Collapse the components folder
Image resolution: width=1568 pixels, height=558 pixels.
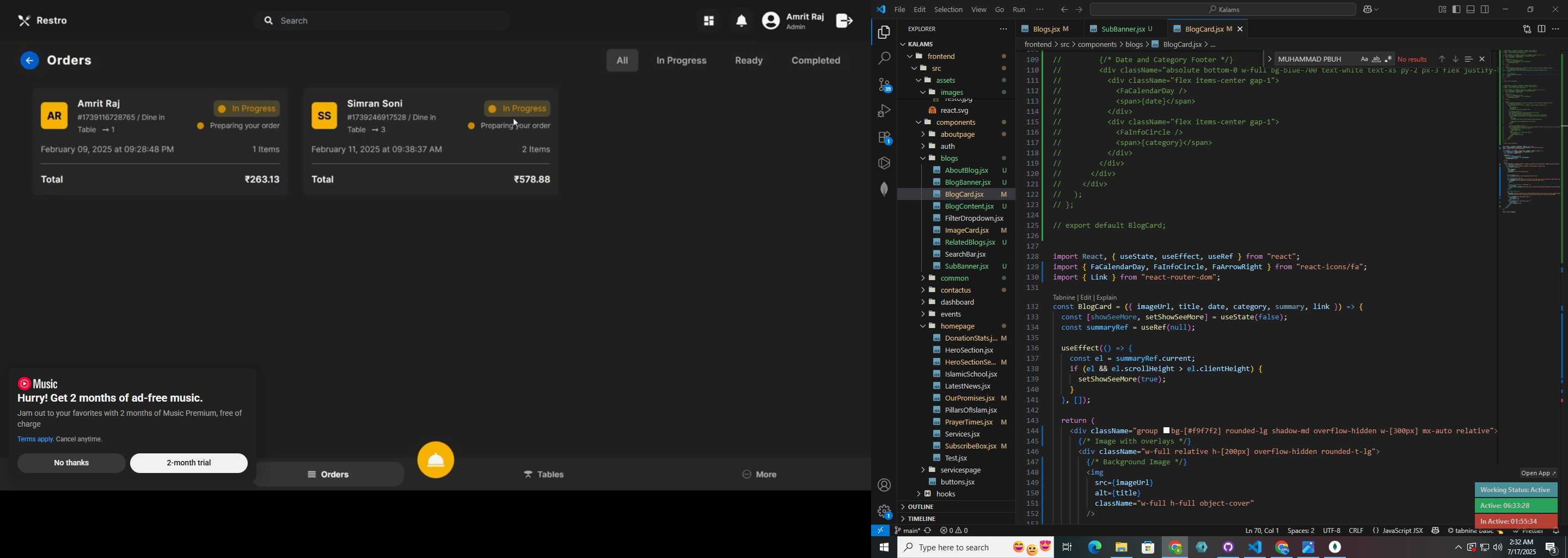point(955,123)
